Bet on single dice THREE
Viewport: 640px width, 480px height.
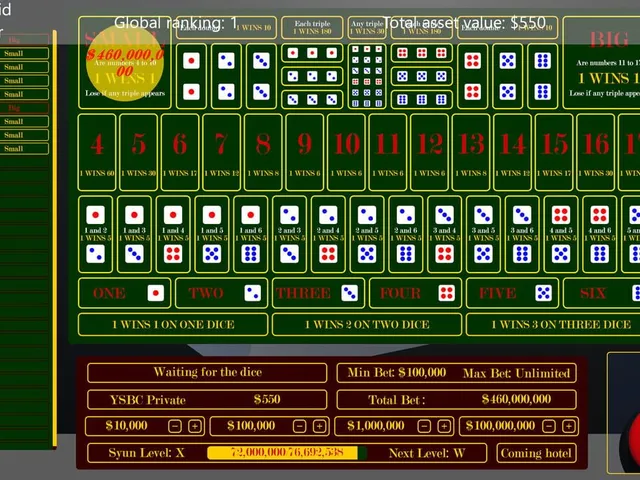pos(318,293)
